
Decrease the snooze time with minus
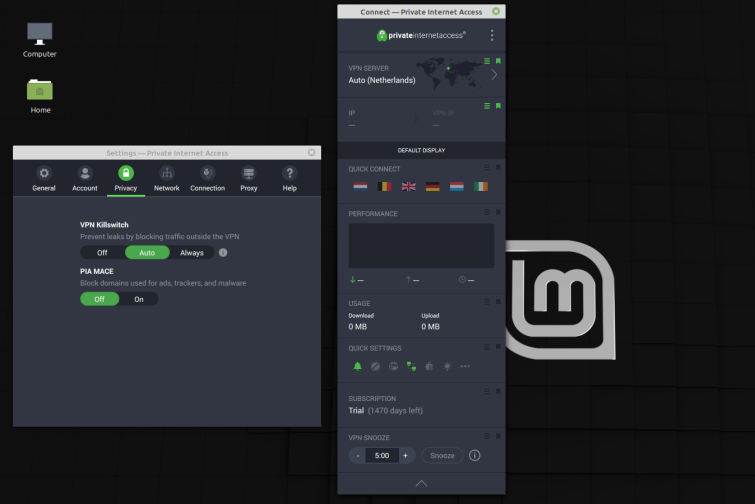pos(357,455)
